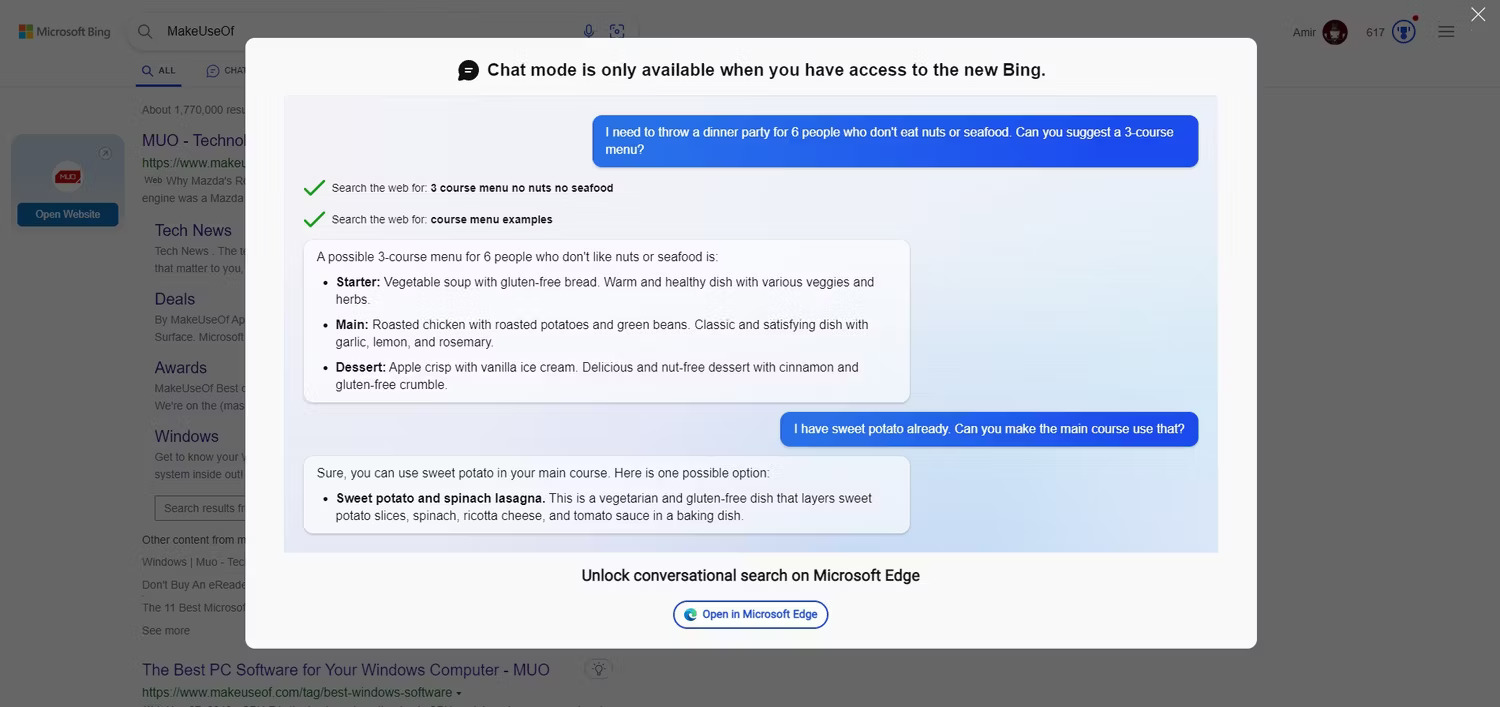
Task: Click the Microsoft Bing logo
Action: click(x=65, y=32)
